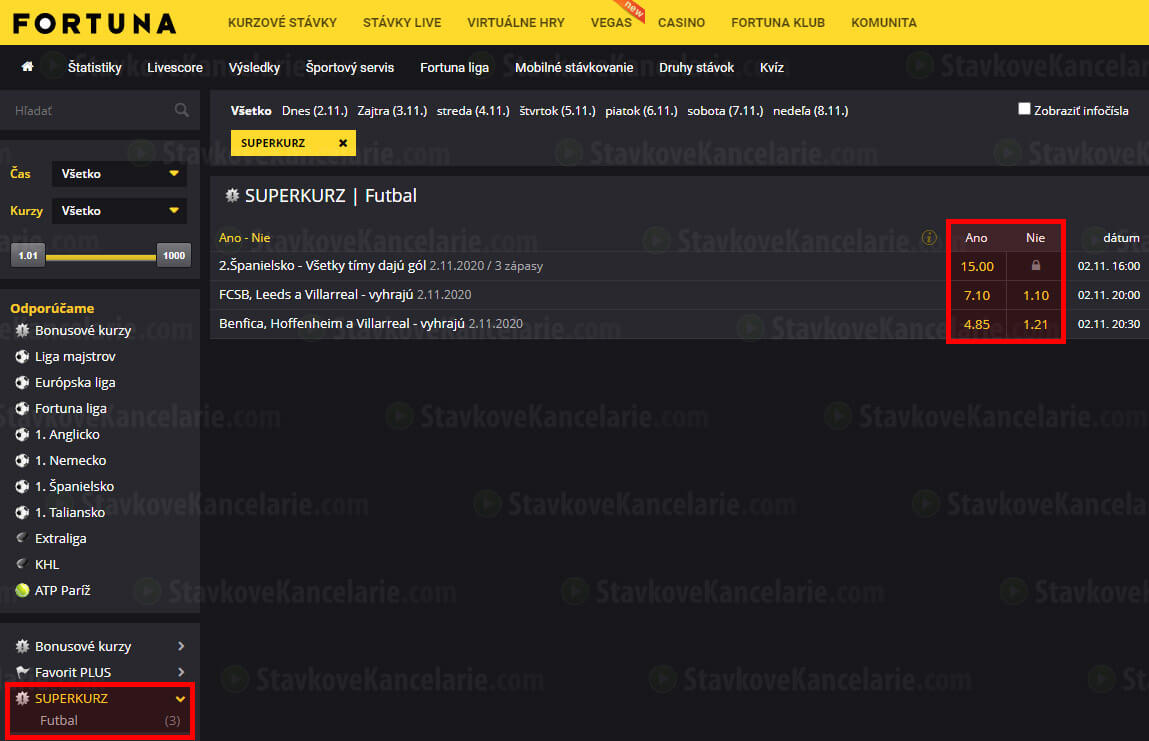
Task: Click the Európska liga football icon
Action: click(22, 383)
